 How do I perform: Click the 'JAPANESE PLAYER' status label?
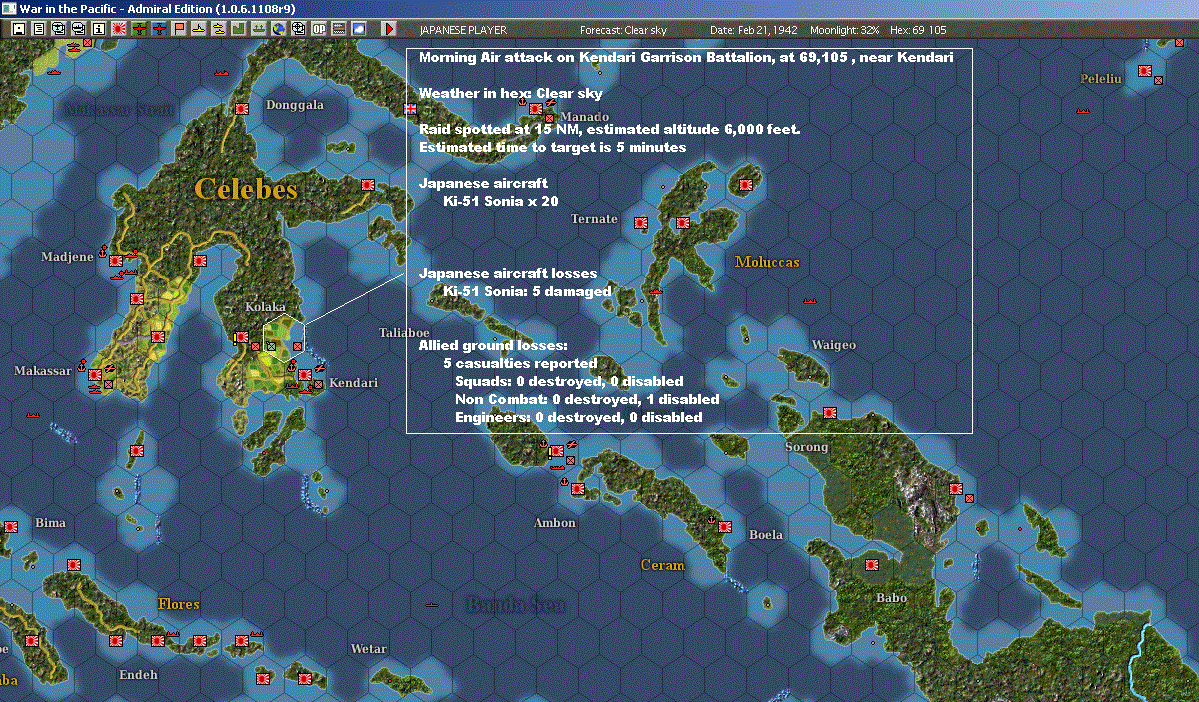(463, 30)
